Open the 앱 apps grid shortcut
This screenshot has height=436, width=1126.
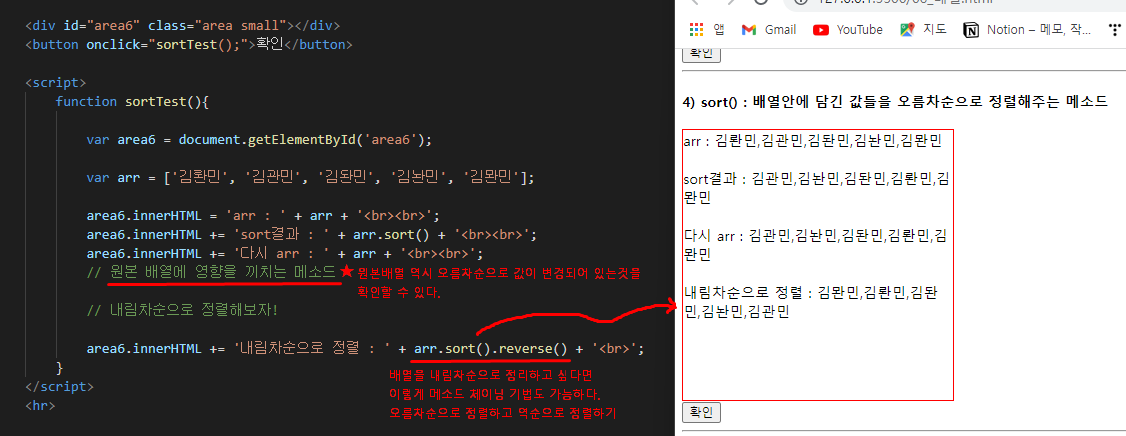(x=707, y=29)
